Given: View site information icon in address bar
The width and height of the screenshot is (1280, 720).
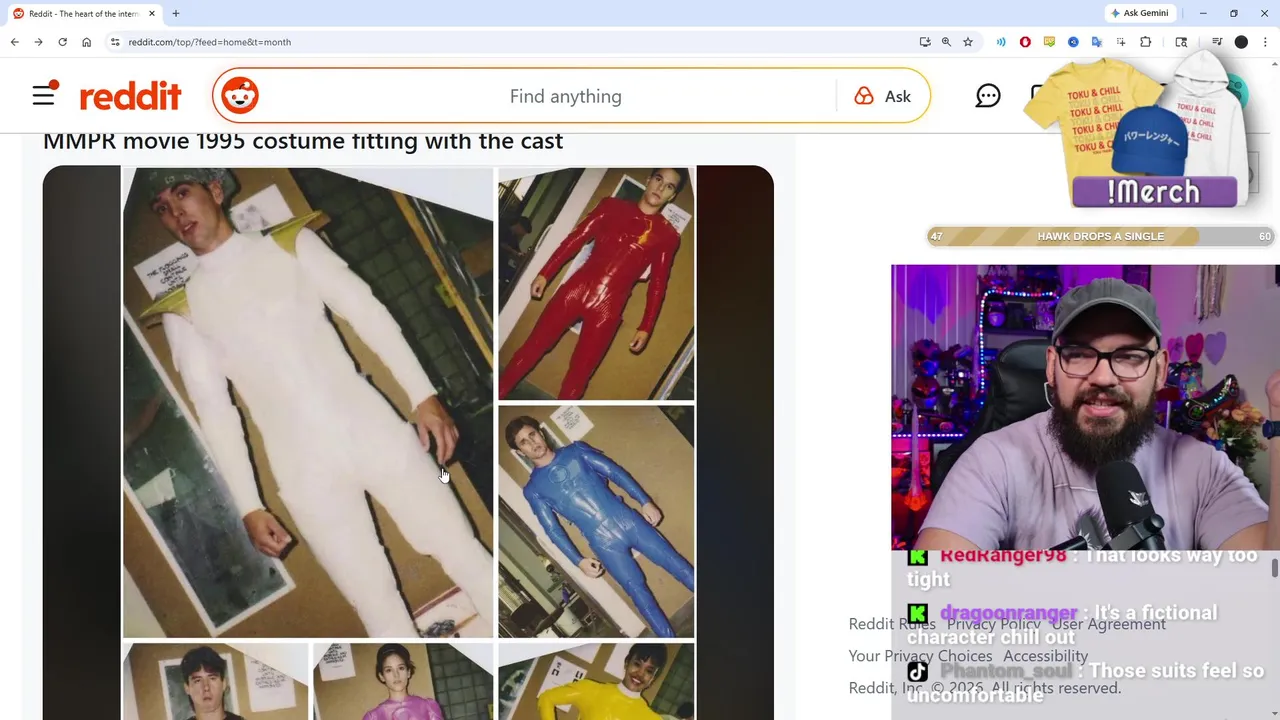Looking at the screenshot, I should [115, 42].
